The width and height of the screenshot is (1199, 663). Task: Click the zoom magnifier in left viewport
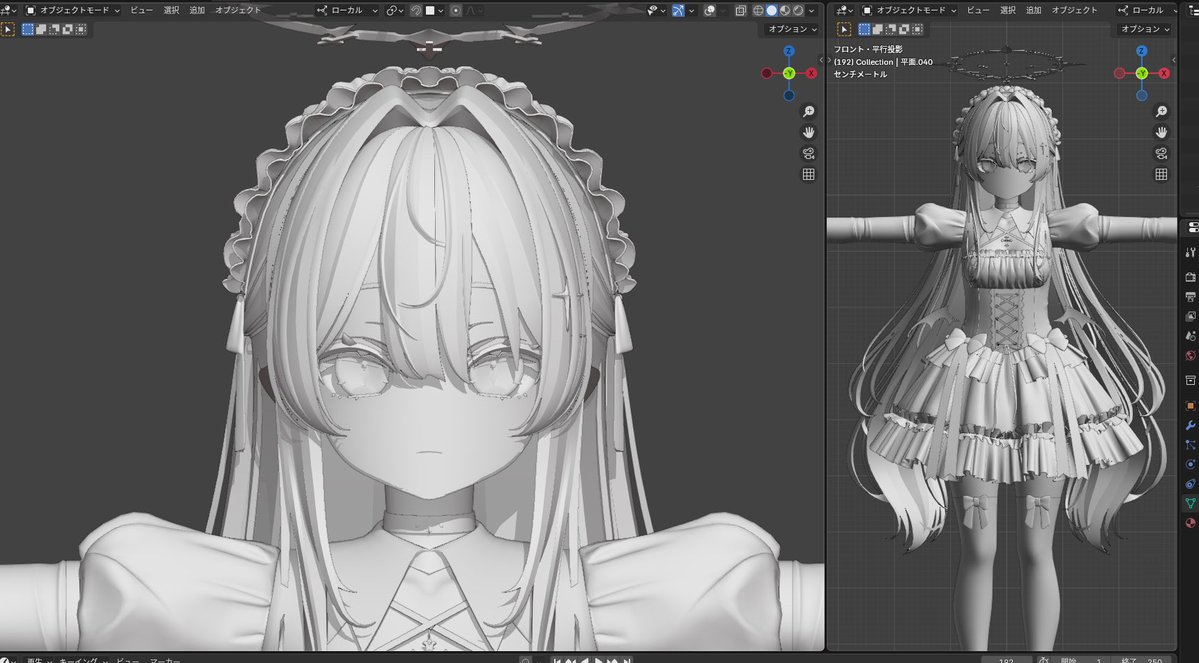(808, 111)
